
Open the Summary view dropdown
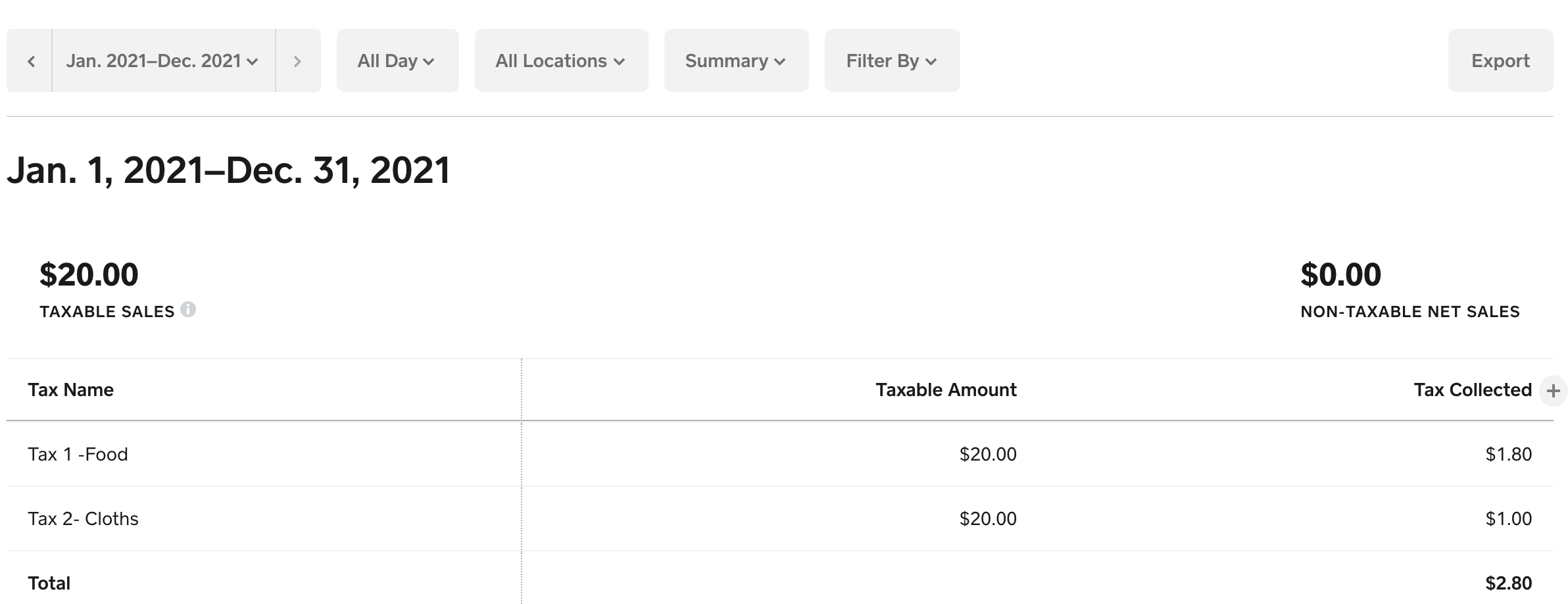[x=735, y=61]
